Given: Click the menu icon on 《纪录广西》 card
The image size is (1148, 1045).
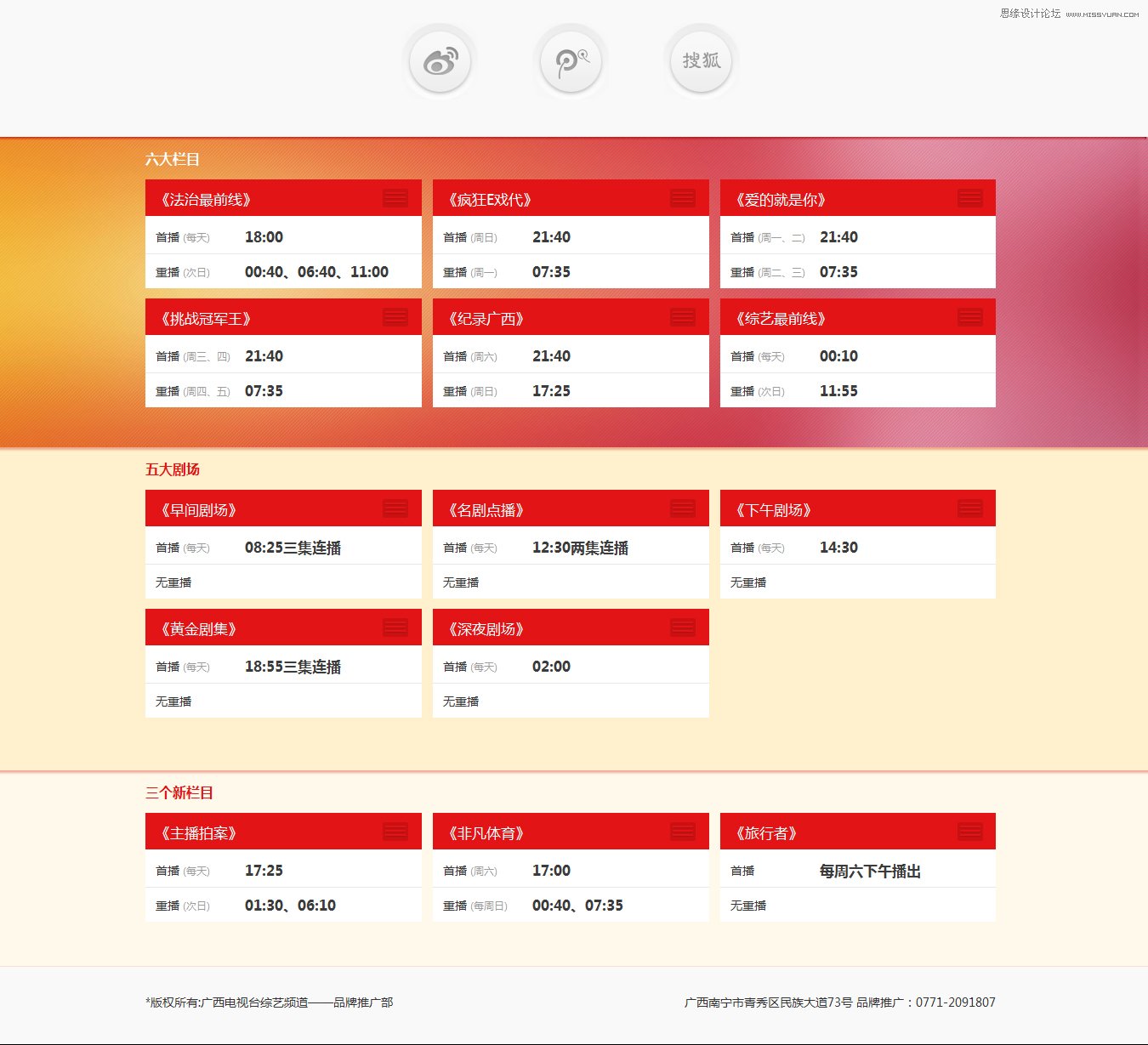Looking at the screenshot, I should click(683, 317).
